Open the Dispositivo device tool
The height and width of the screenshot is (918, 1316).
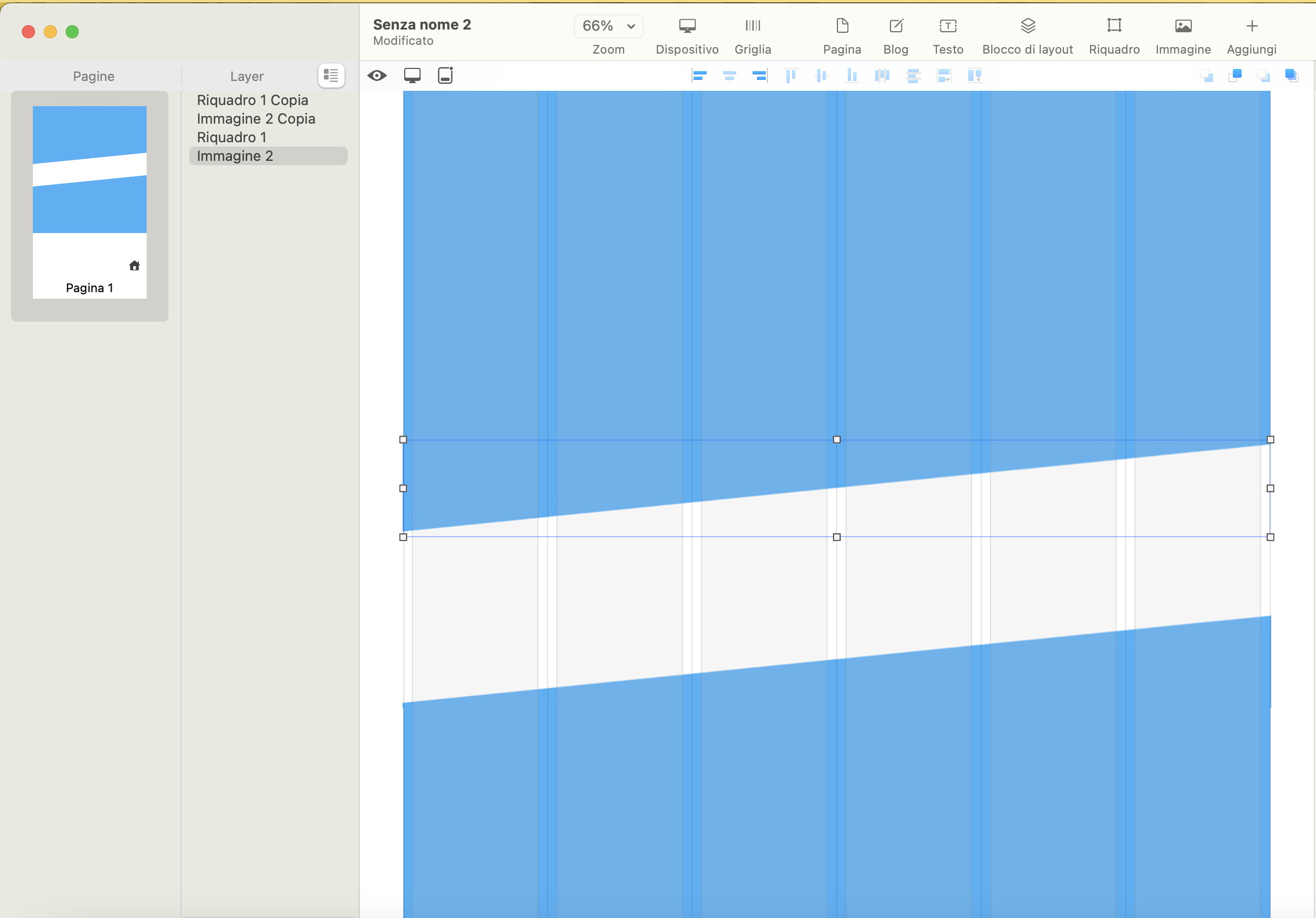(x=686, y=36)
